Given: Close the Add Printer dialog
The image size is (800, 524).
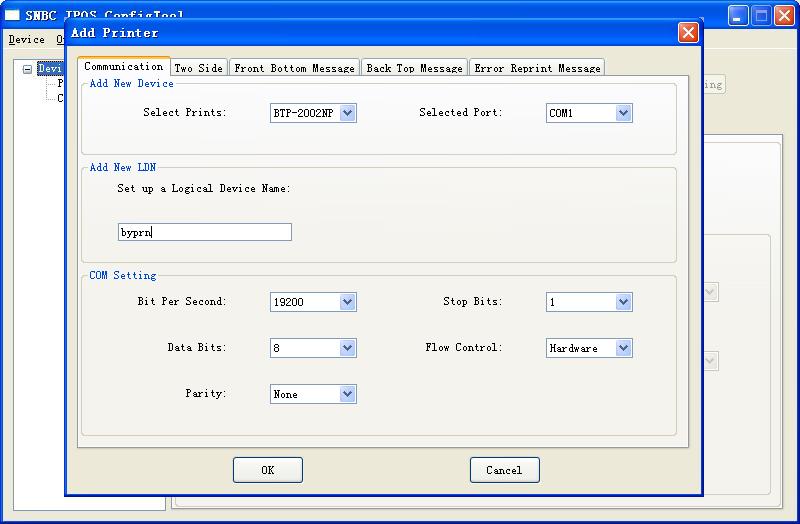Looking at the screenshot, I should click(x=688, y=33).
